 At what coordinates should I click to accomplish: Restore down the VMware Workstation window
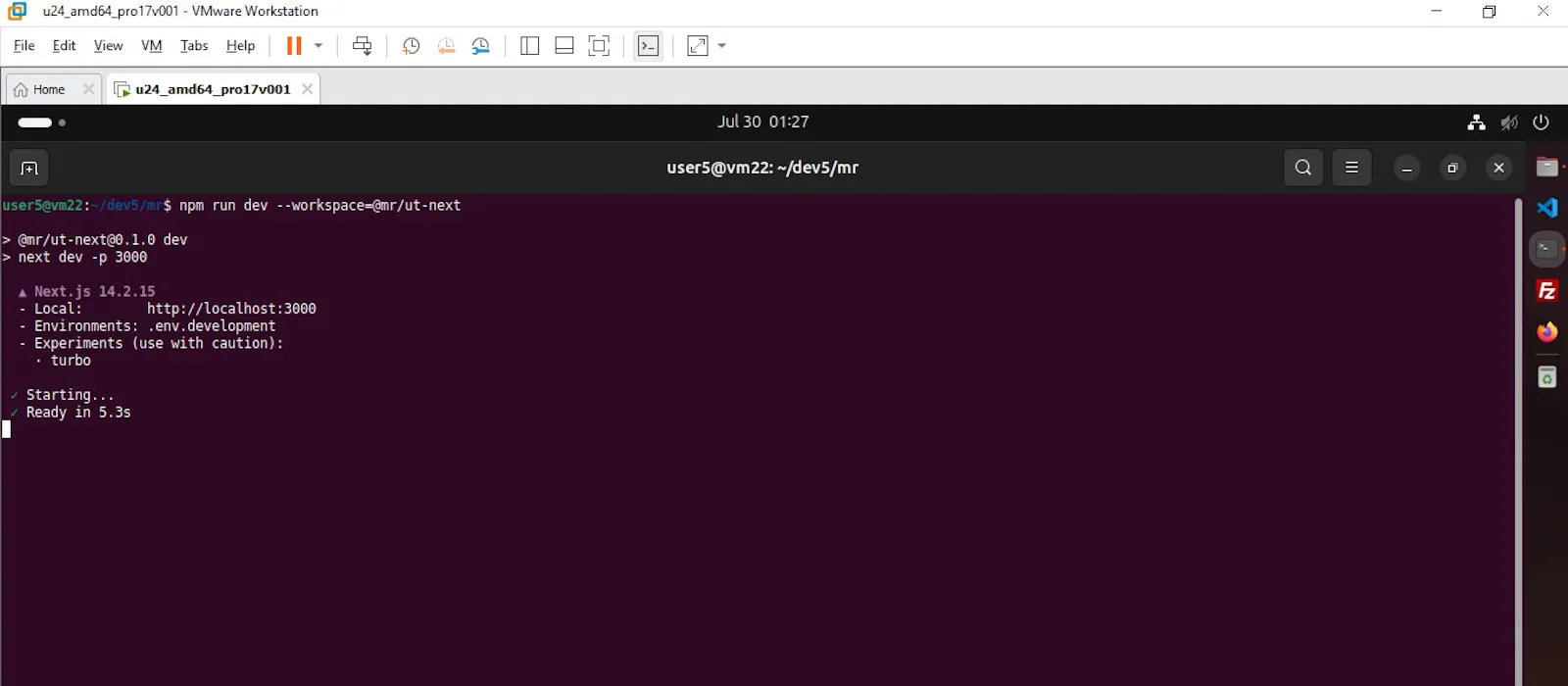(x=1490, y=12)
